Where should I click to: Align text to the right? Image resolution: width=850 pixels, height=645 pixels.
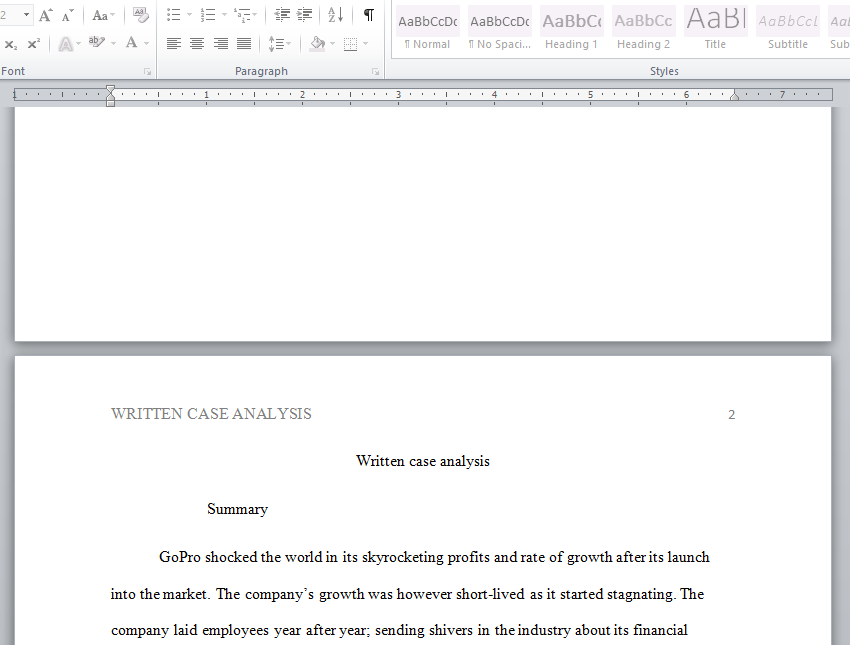221,43
